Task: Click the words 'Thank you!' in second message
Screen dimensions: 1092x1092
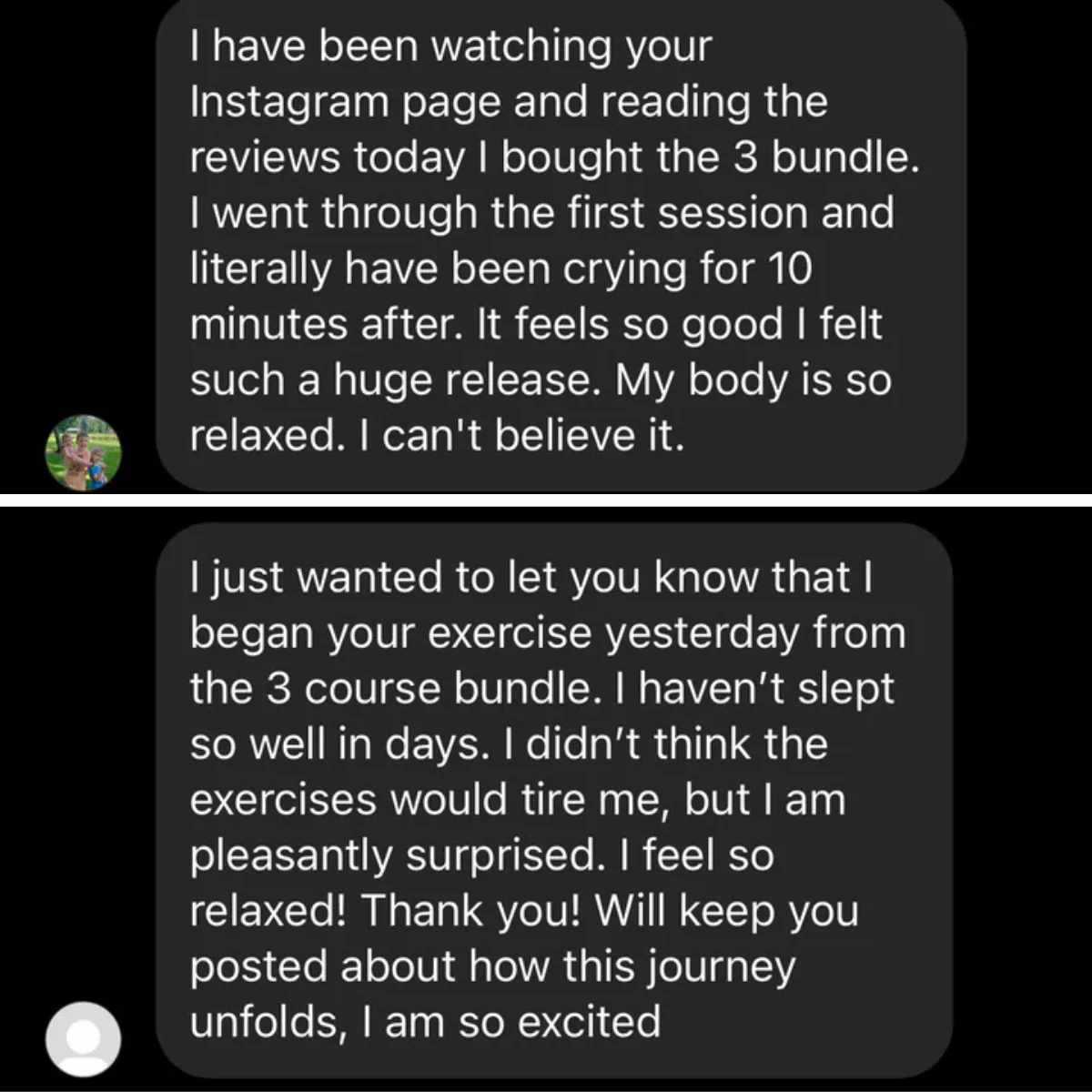Action: (470, 911)
